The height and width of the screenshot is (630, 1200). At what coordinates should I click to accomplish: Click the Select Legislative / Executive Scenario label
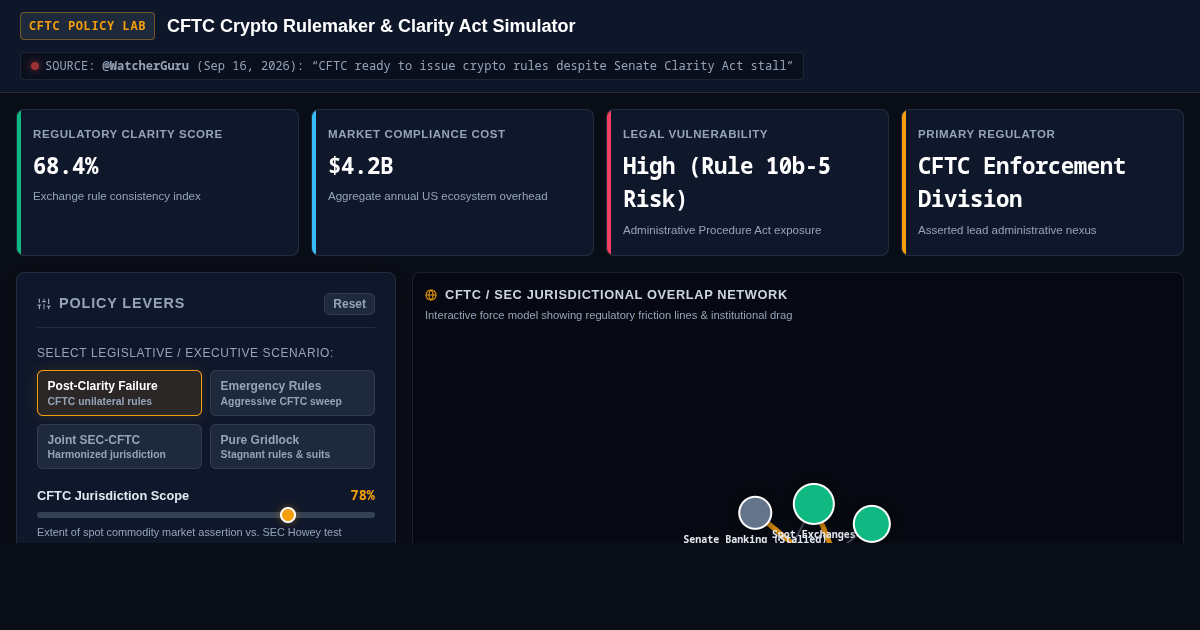(x=186, y=353)
